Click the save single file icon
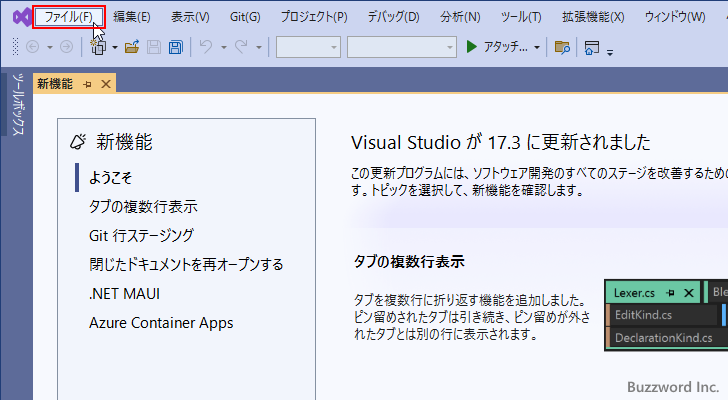This screenshot has width=728, height=400. [x=154, y=47]
